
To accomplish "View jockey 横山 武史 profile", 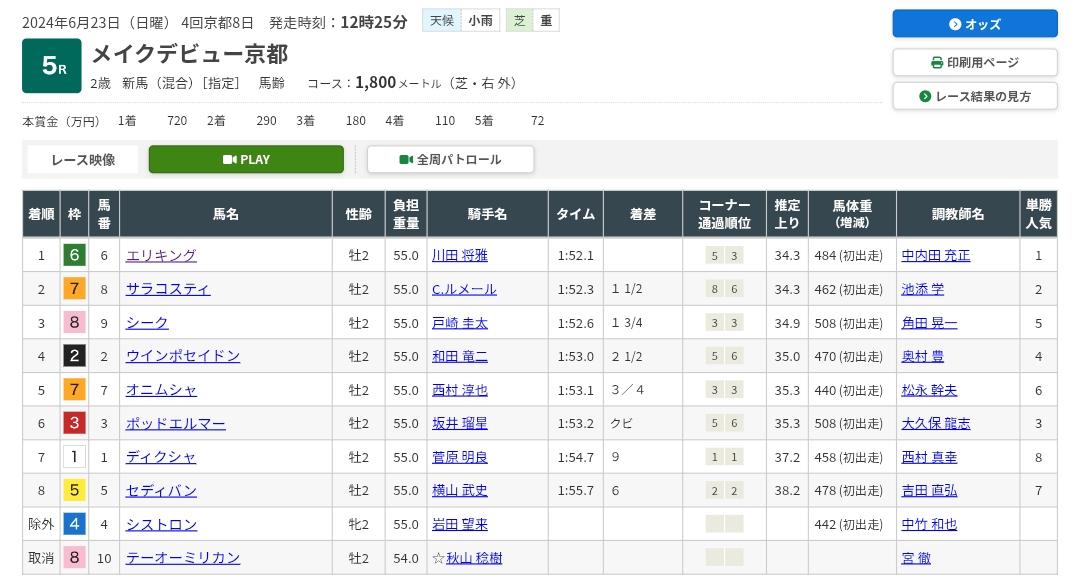I will 460,490.
